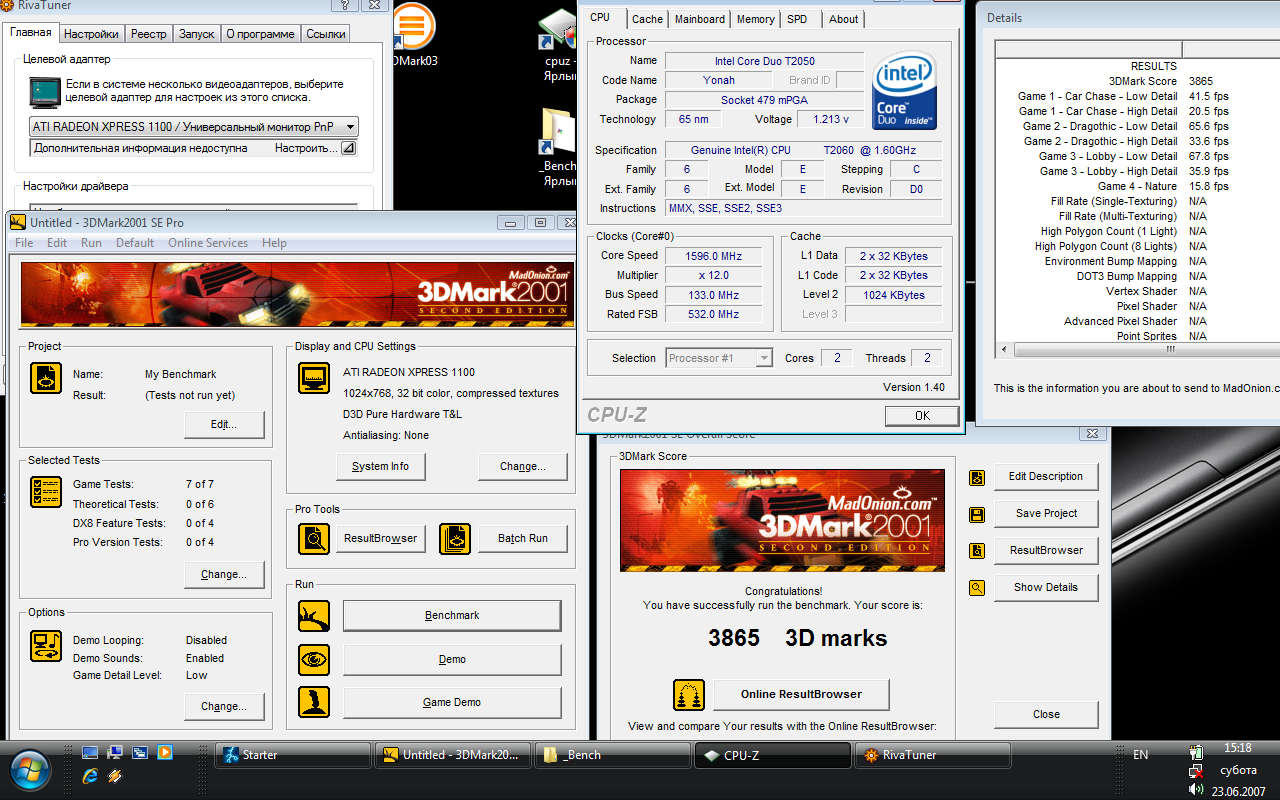Click the Show Details magnifier icon
The image size is (1280, 800).
977,588
